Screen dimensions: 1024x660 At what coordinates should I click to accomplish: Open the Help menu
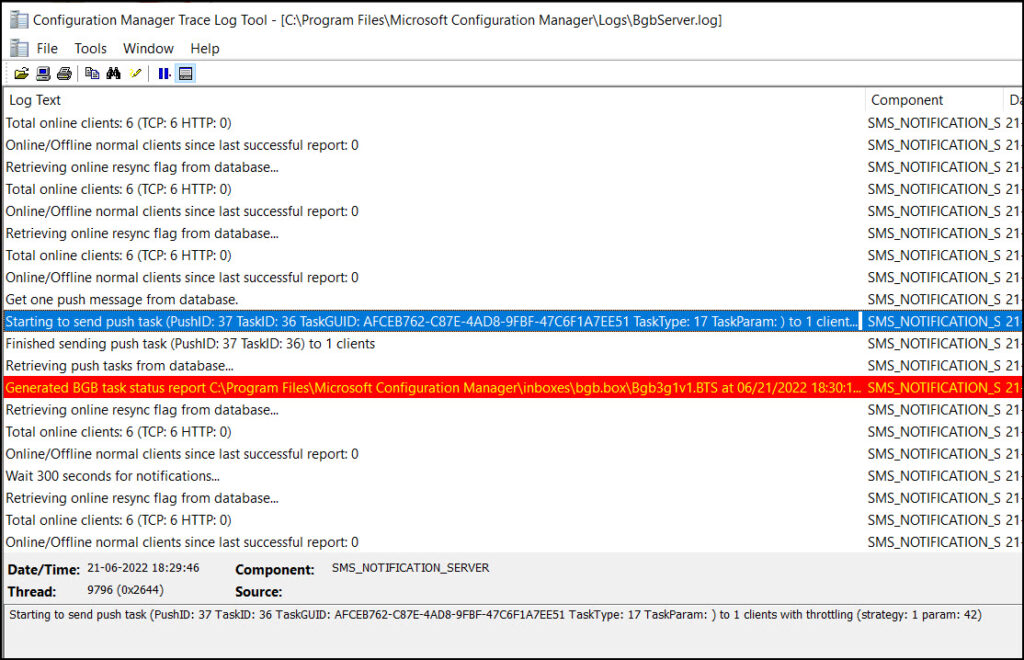tap(204, 48)
